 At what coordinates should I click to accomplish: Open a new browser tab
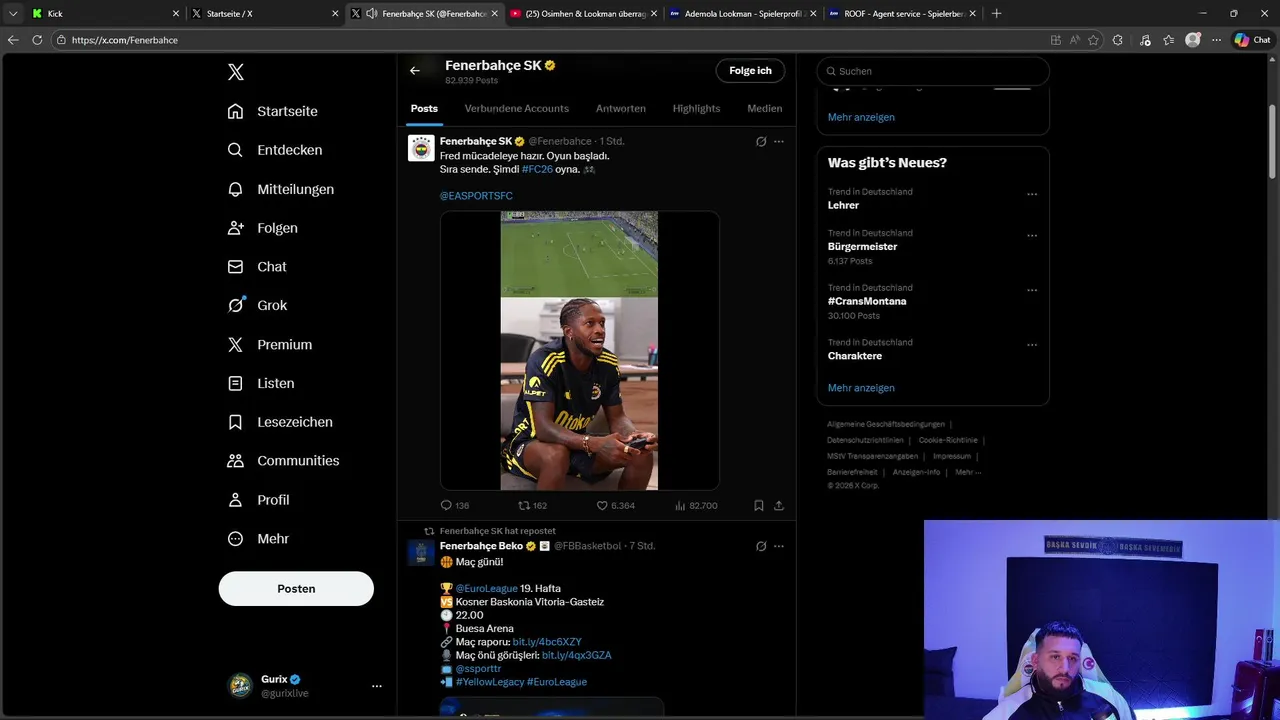coord(996,14)
